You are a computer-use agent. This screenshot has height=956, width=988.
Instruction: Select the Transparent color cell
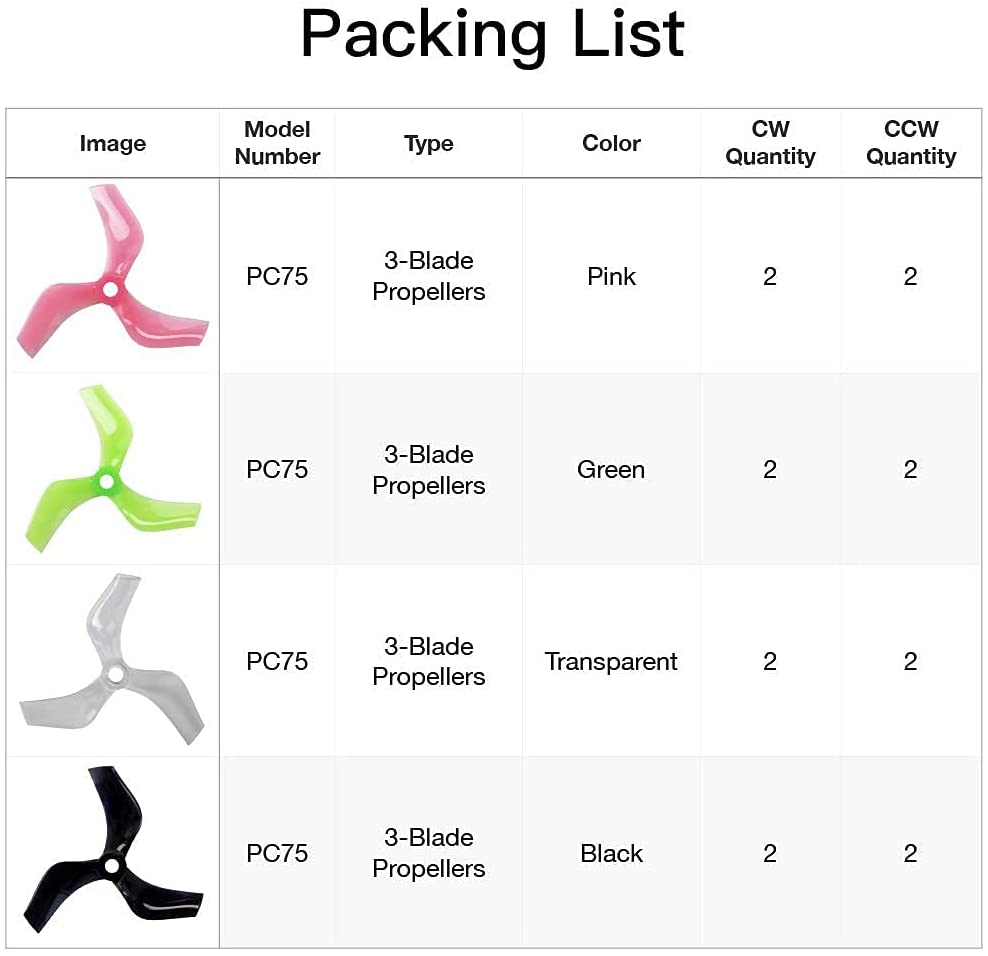(611, 661)
